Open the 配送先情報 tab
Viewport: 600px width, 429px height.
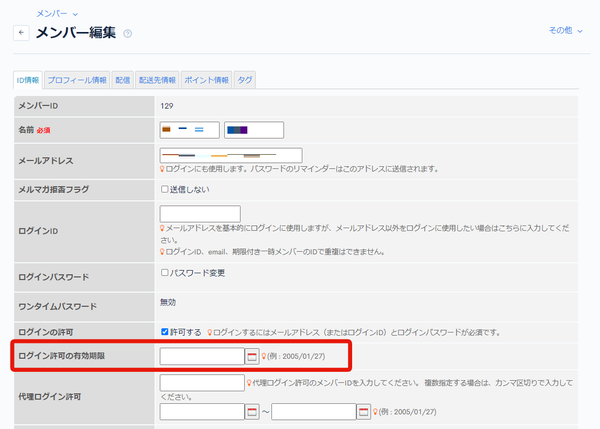(x=157, y=80)
